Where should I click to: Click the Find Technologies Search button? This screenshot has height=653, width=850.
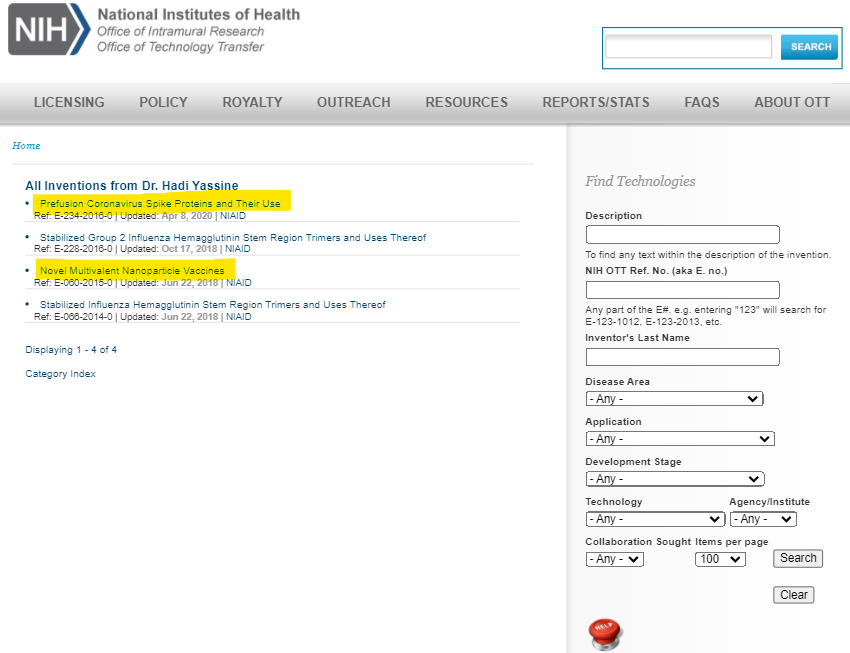pyautogui.click(x=798, y=558)
